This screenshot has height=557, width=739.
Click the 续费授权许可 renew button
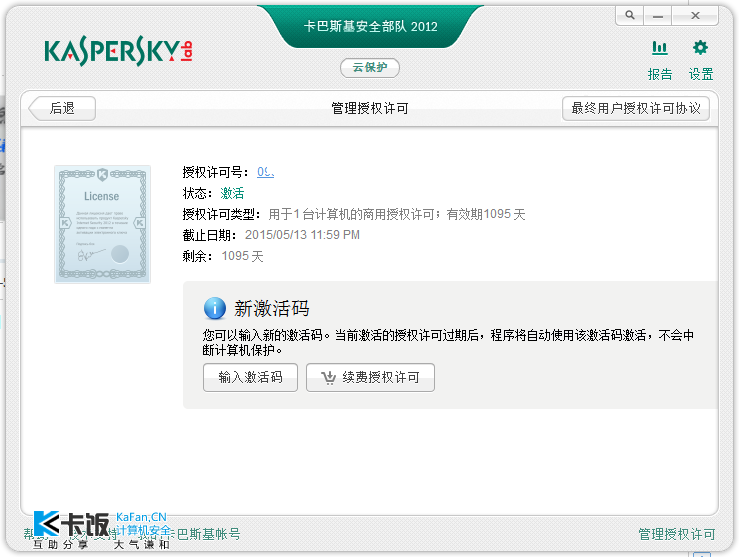[370, 377]
